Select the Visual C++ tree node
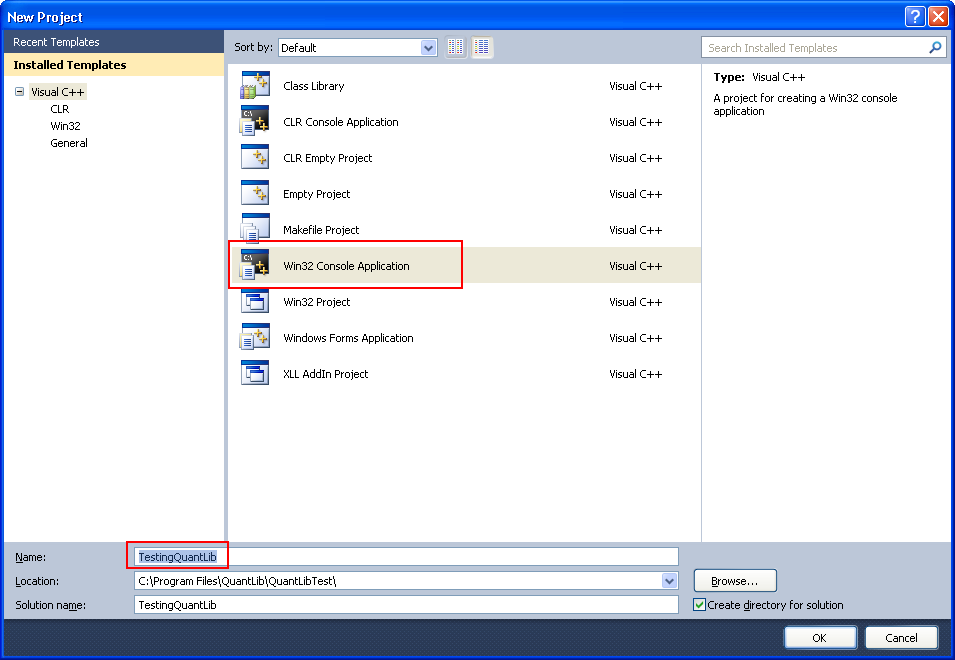Screen dimensions: 955x660 [58, 92]
